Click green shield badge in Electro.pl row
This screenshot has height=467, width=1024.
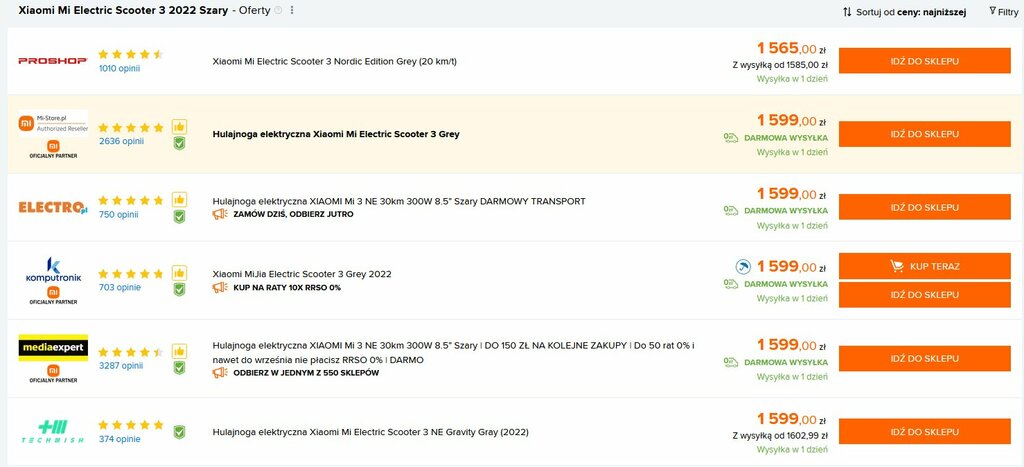pos(179,216)
